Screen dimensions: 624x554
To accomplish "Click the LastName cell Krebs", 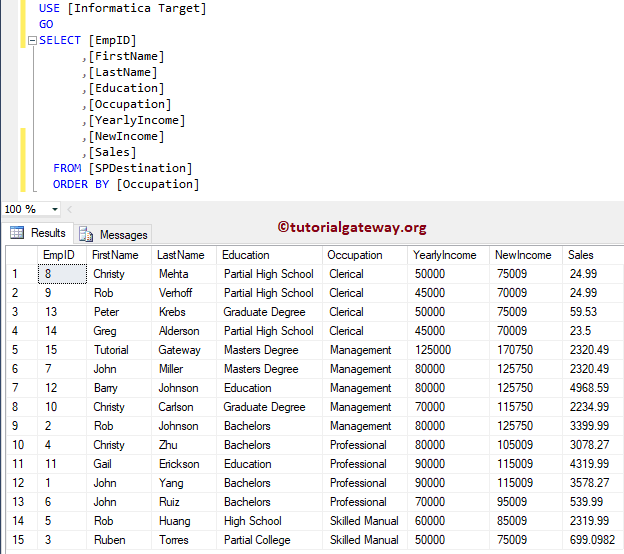I will (184, 312).
